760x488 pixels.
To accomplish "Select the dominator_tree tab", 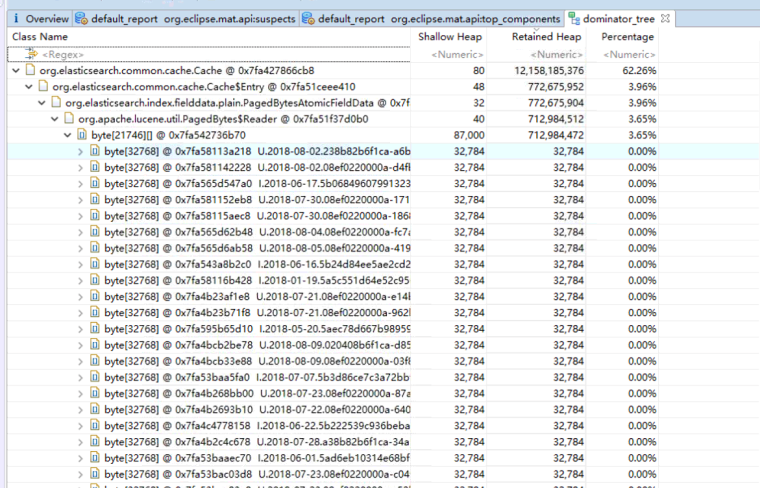I will tap(618, 19).
